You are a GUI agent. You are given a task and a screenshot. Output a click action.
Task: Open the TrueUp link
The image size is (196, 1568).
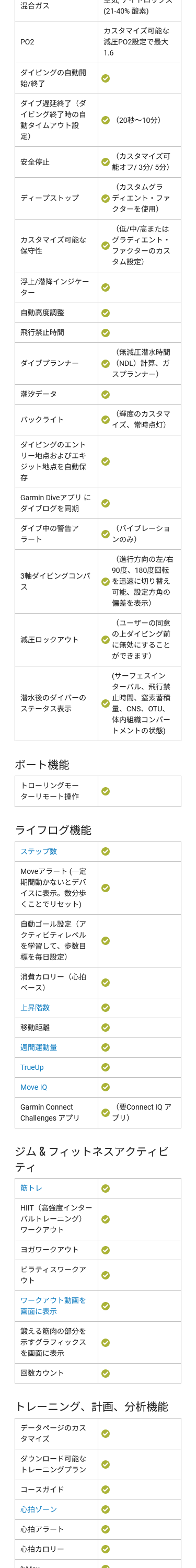(x=32, y=1067)
